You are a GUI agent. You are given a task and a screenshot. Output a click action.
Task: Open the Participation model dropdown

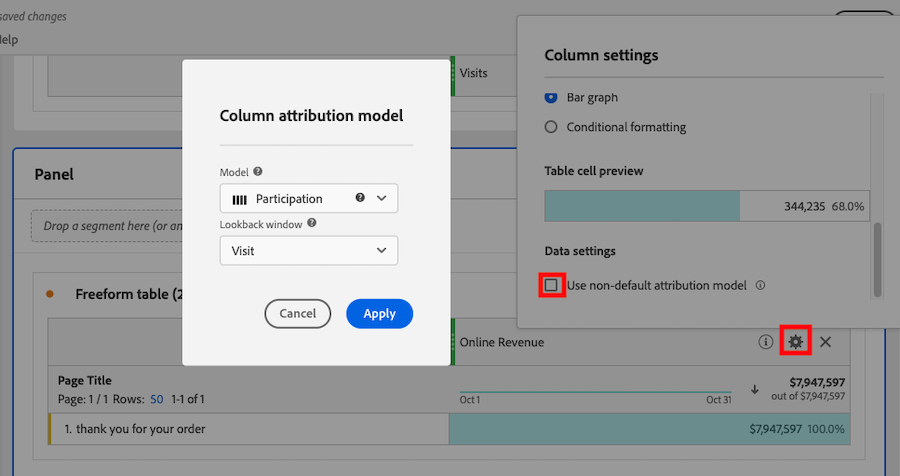pos(309,199)
